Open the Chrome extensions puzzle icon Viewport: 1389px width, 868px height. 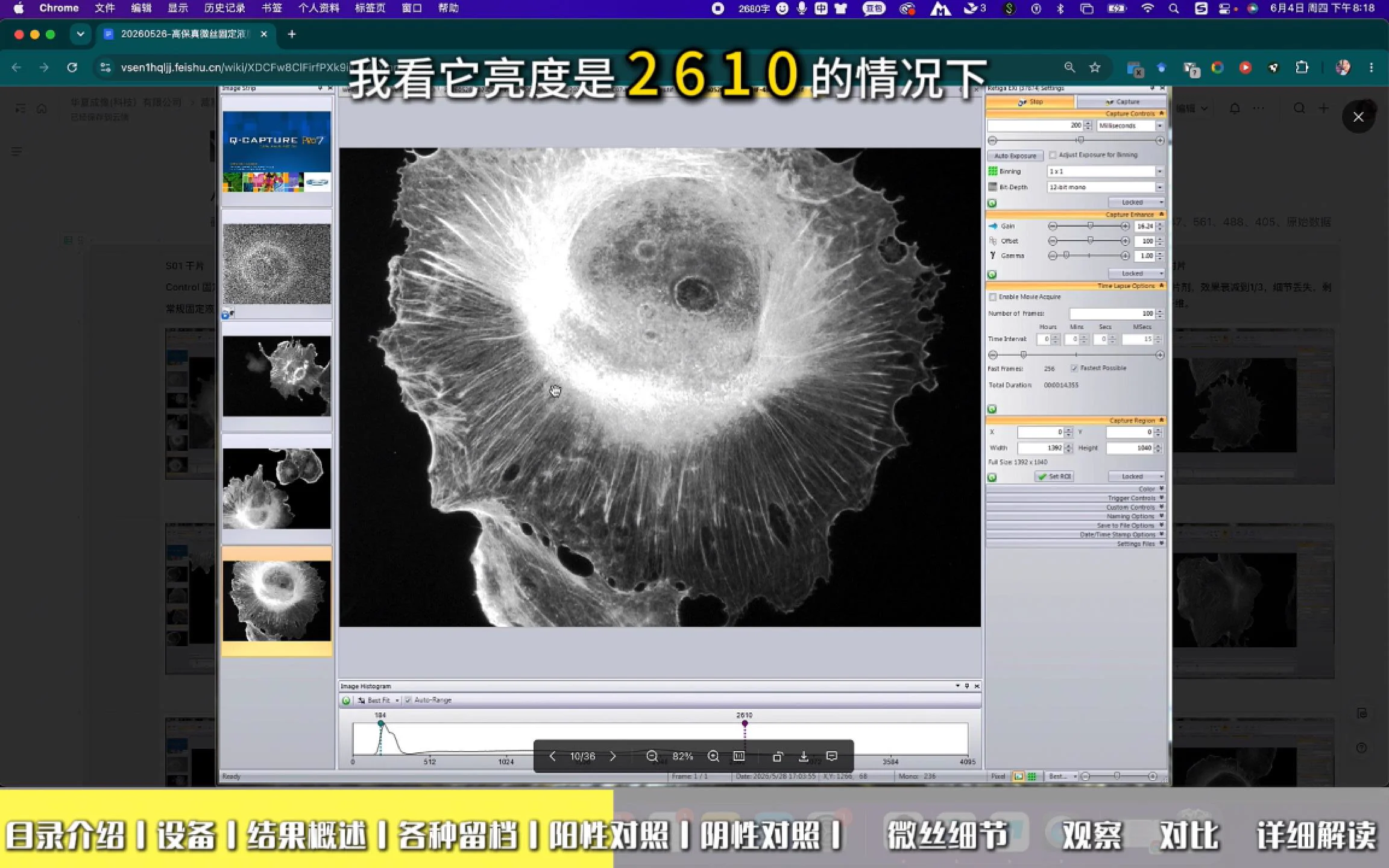click(1302, 68)
